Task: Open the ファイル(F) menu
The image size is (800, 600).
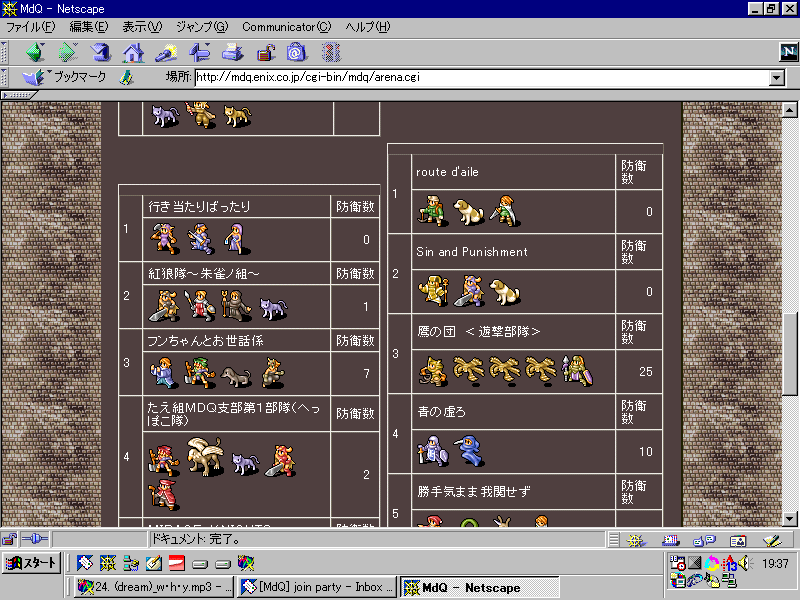Action: (30, 27)
